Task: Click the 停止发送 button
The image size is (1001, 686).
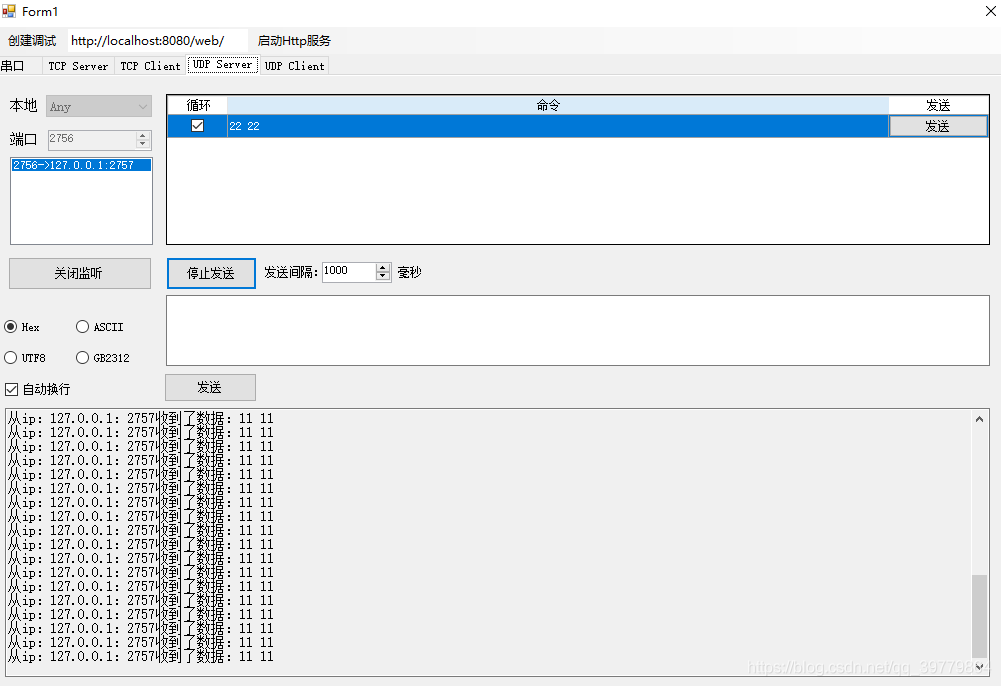Action: pyautogui.click(x=211, y=273)
